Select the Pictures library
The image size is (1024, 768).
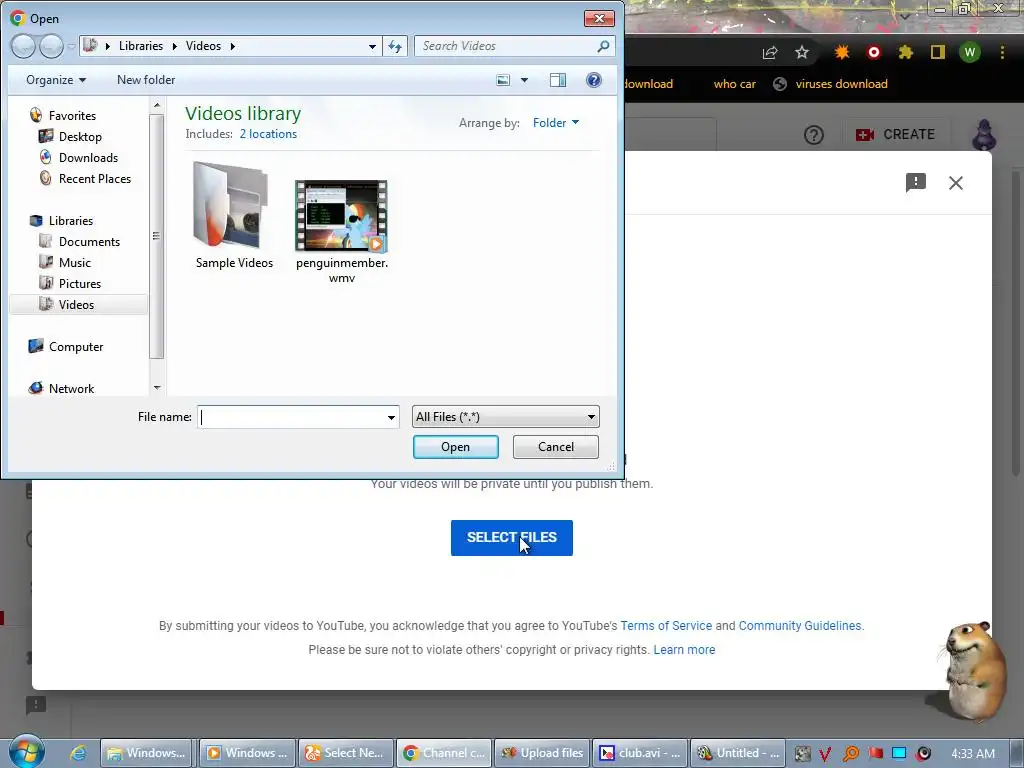point(80,283)
